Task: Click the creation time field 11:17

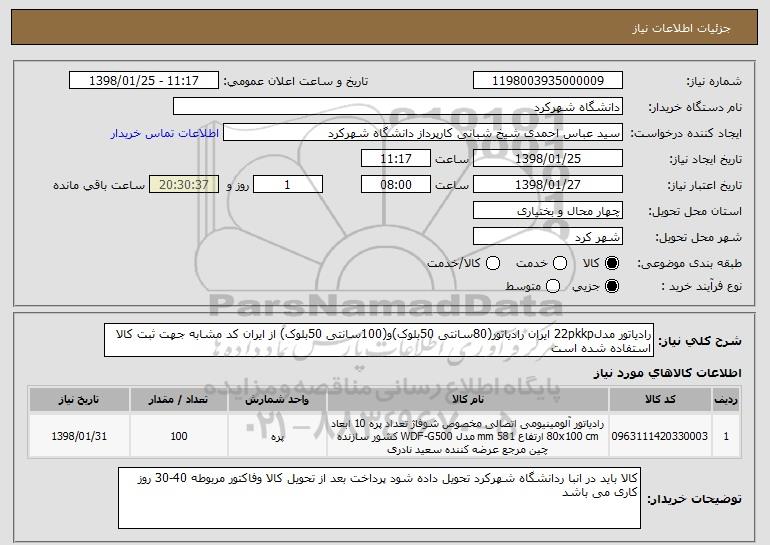Action: pyautogui.click(x=396, y=159)
